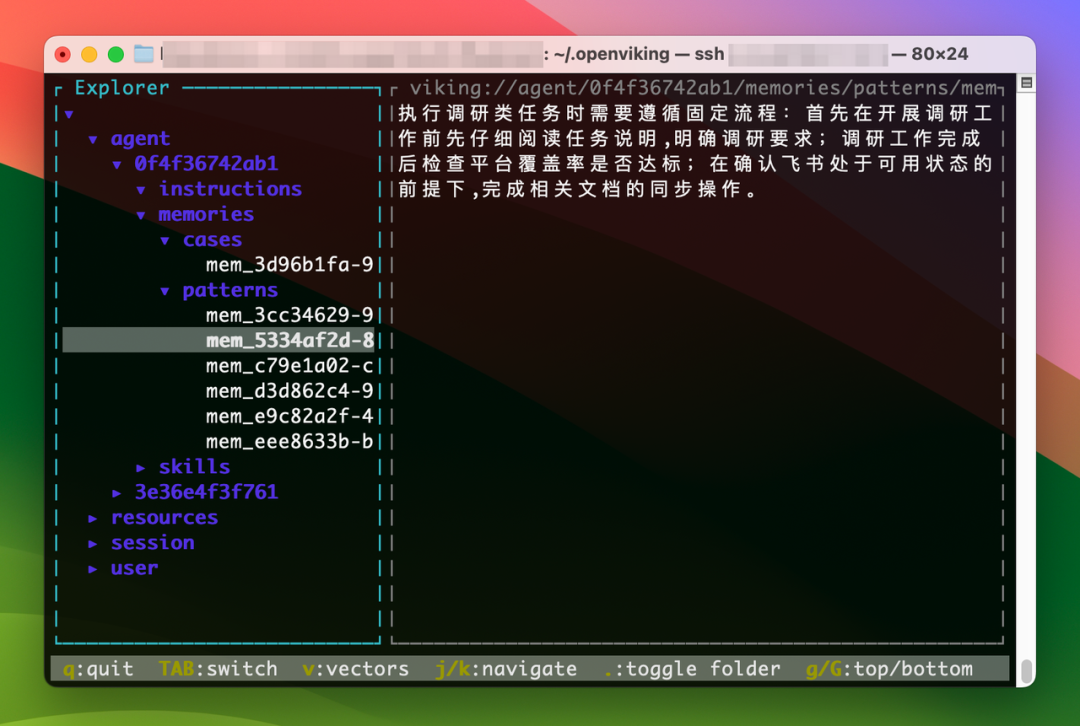Click the v:vectors shortcut in status bar

(x=355, y=669)
